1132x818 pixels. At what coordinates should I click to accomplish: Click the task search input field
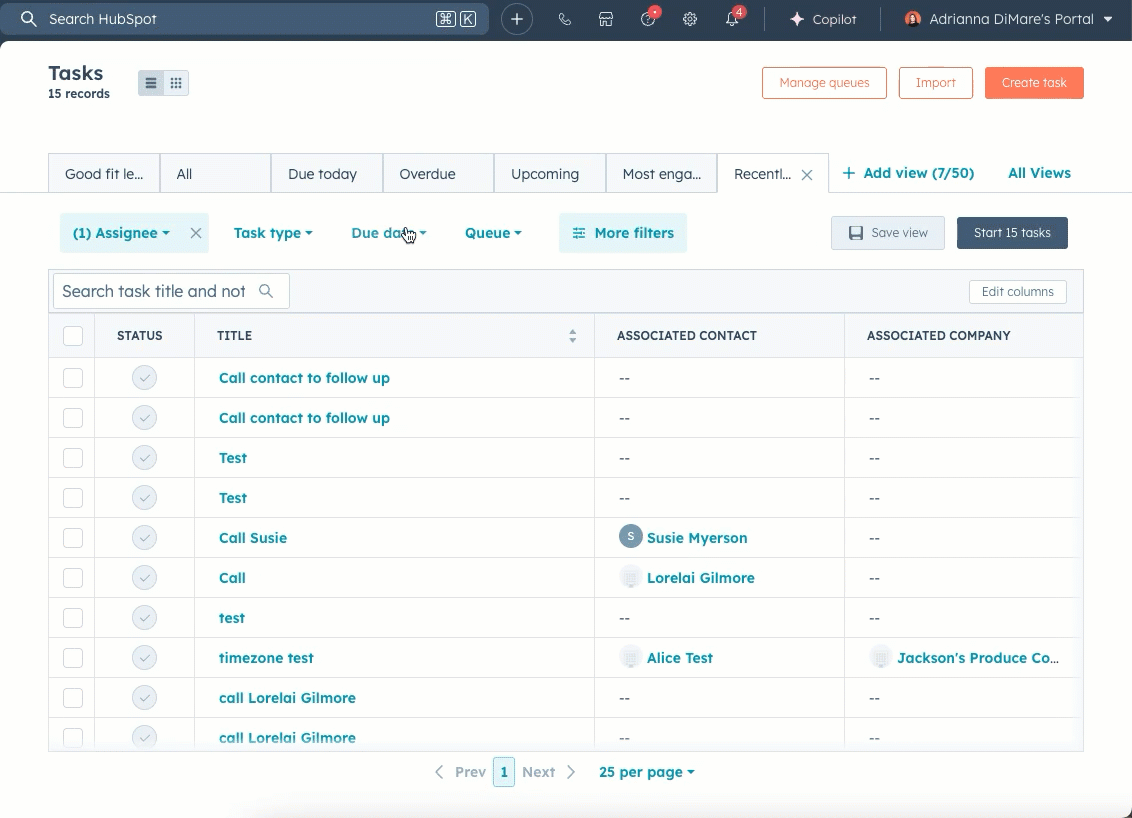(x=160, y=290)
